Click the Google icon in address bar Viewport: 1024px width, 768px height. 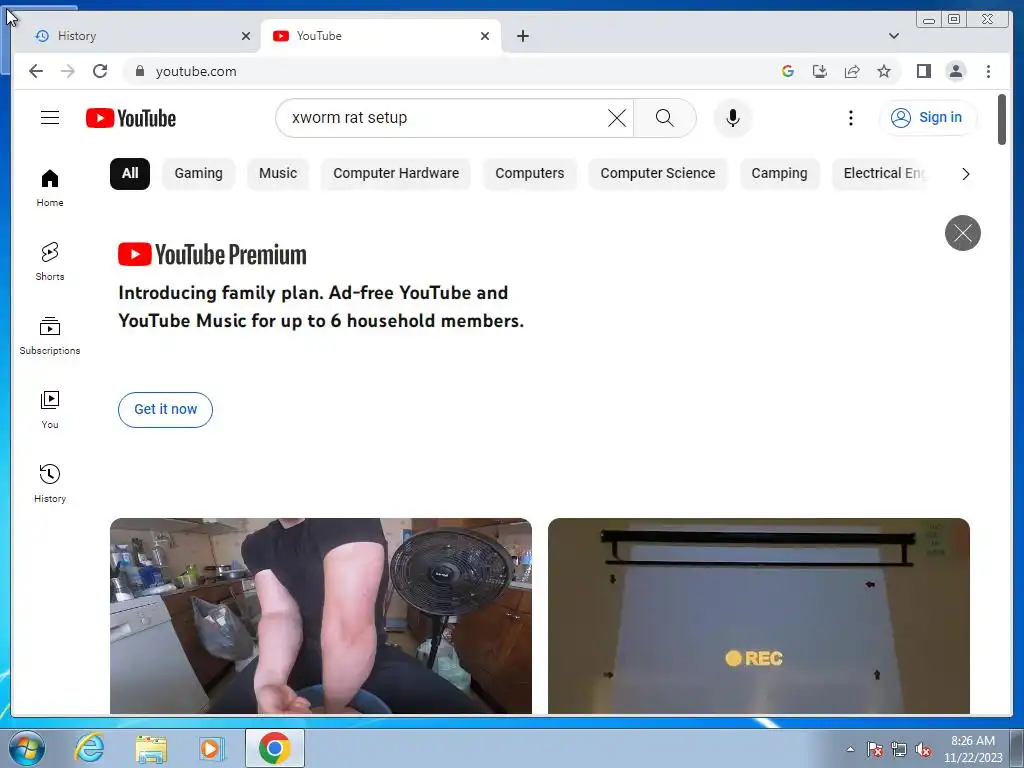point(788,71)
